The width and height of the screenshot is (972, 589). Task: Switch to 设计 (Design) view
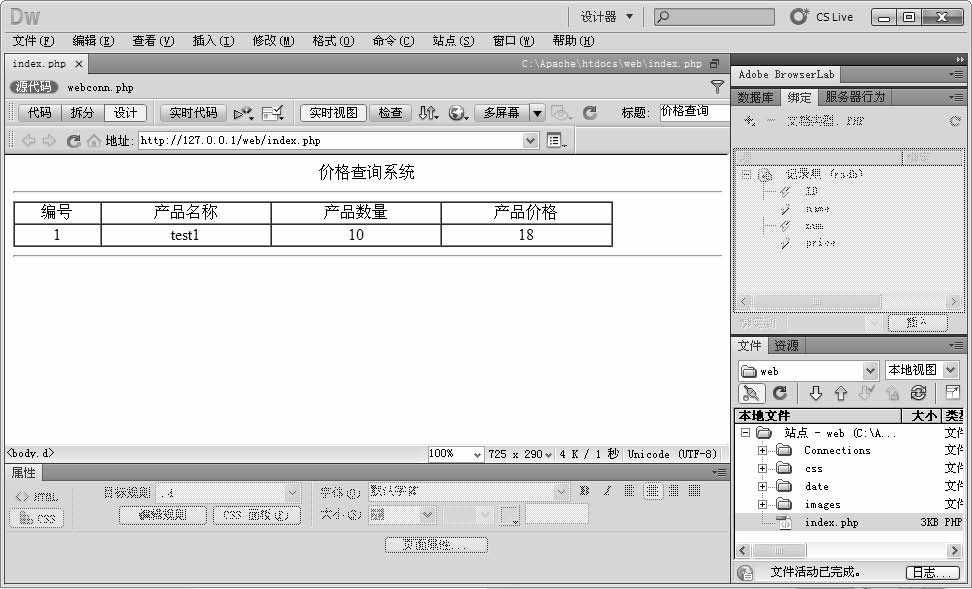(125, 113)
